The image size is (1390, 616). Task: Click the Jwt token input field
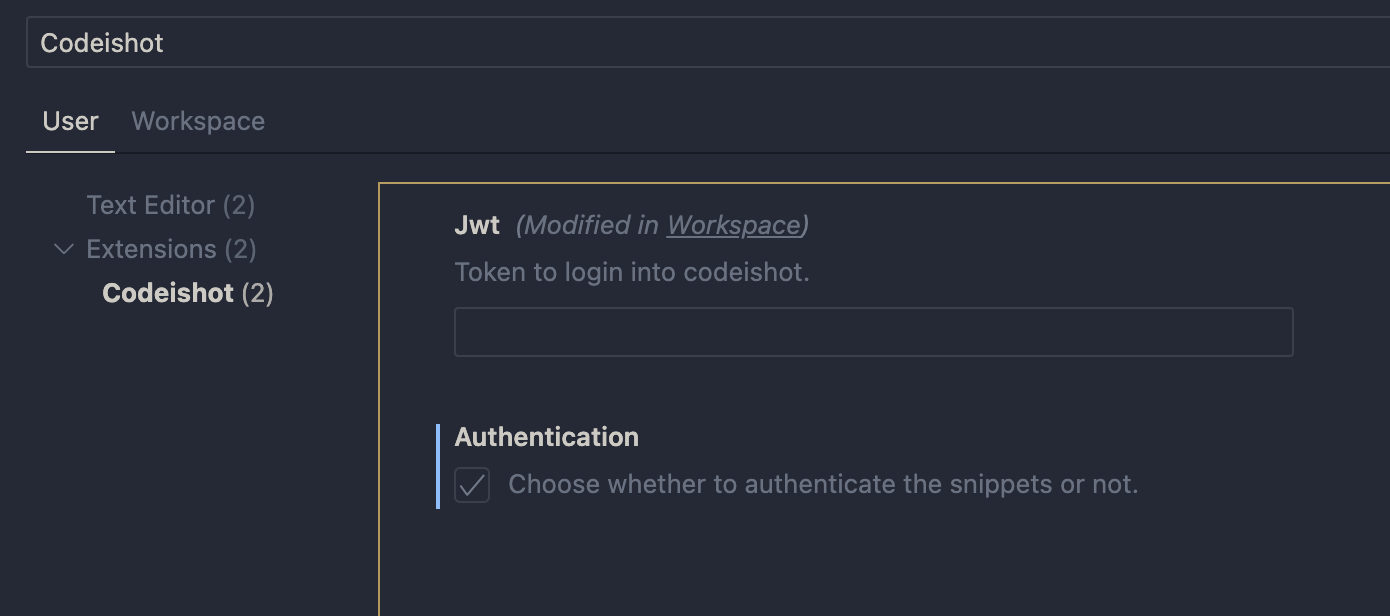pyautogui.click(x=874, y=332)
